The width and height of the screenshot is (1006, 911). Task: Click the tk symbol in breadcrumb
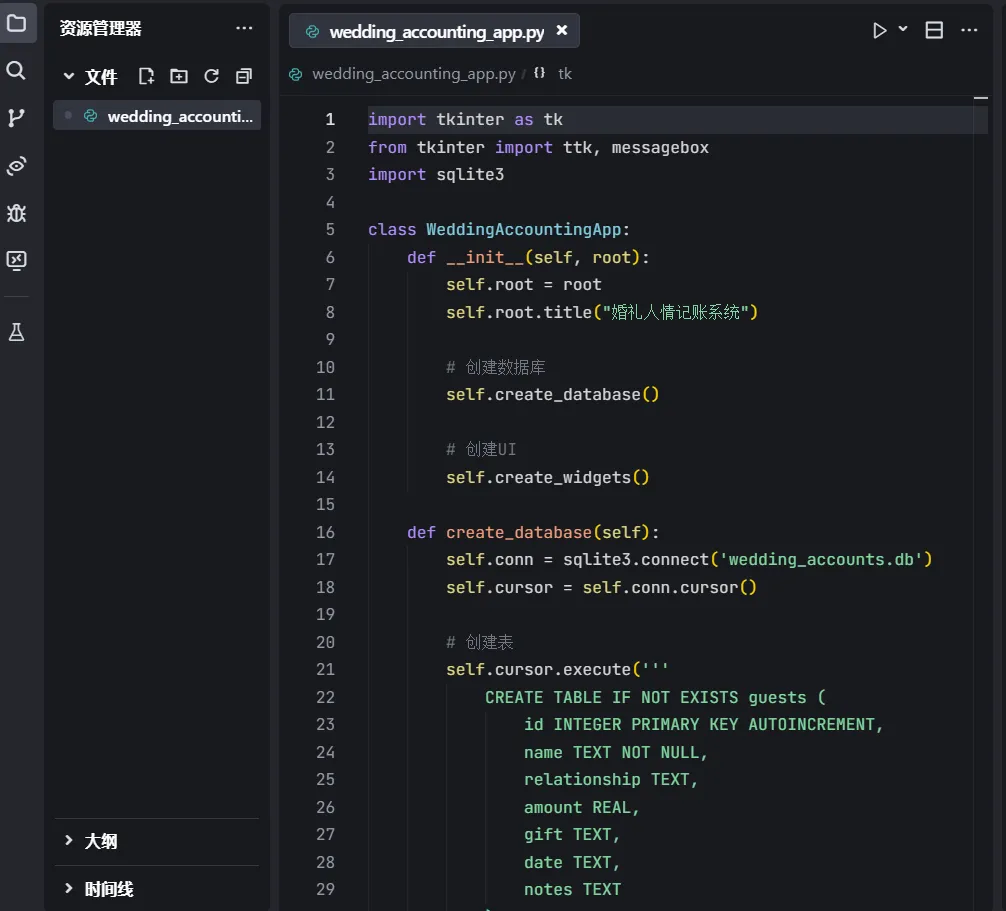[564, 74]
